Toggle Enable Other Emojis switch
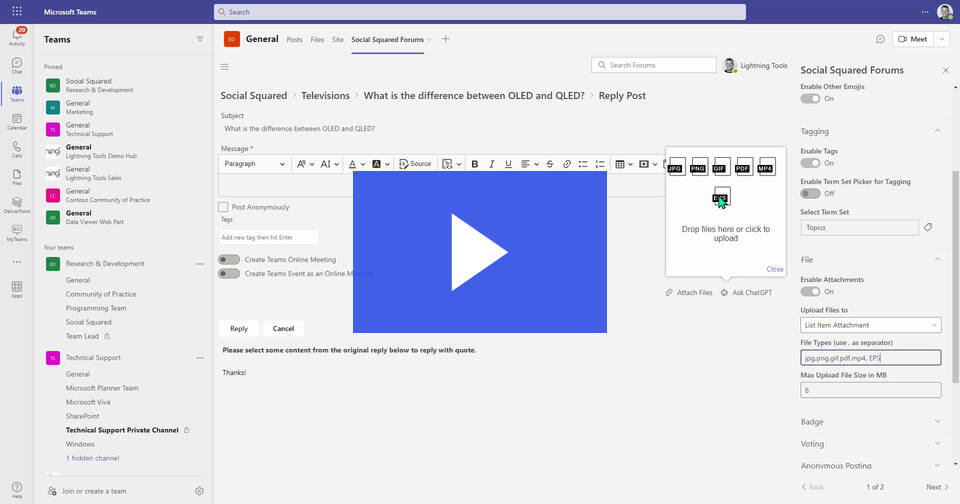The height and width of the screenshot is (504, 960). point(810,99)
